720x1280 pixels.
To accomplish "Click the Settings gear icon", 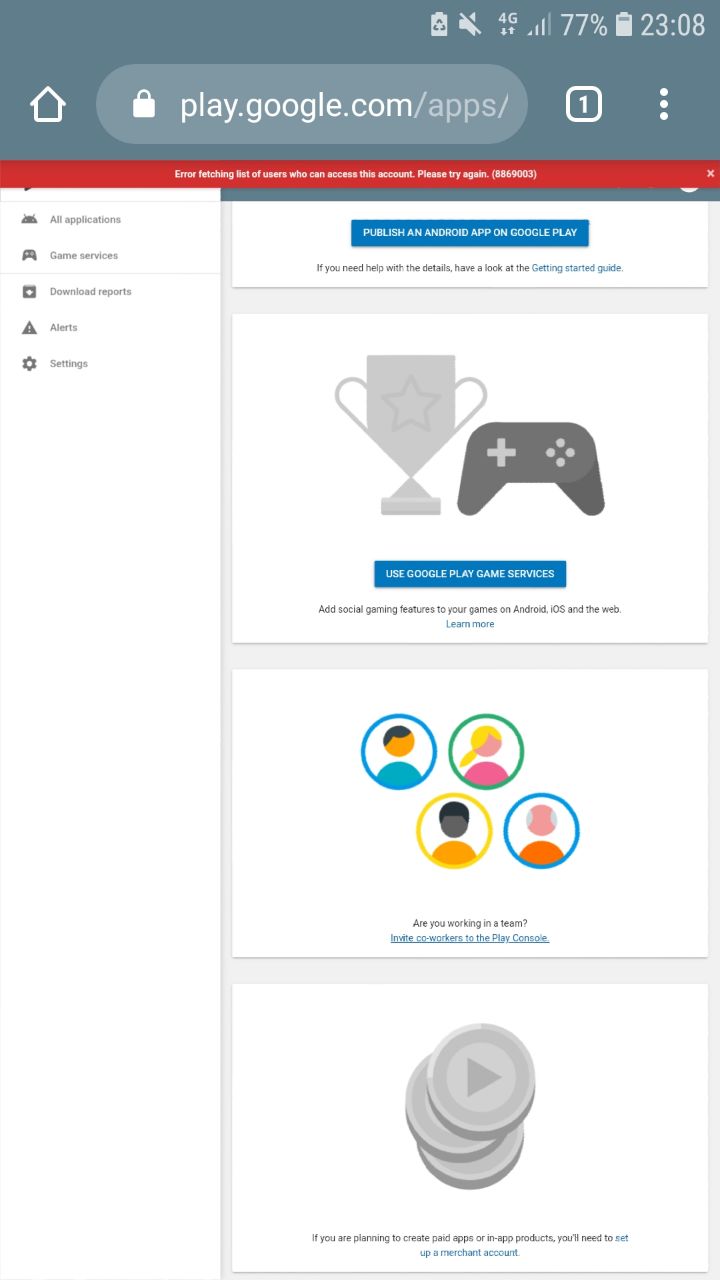I will (x=30, y=363).
